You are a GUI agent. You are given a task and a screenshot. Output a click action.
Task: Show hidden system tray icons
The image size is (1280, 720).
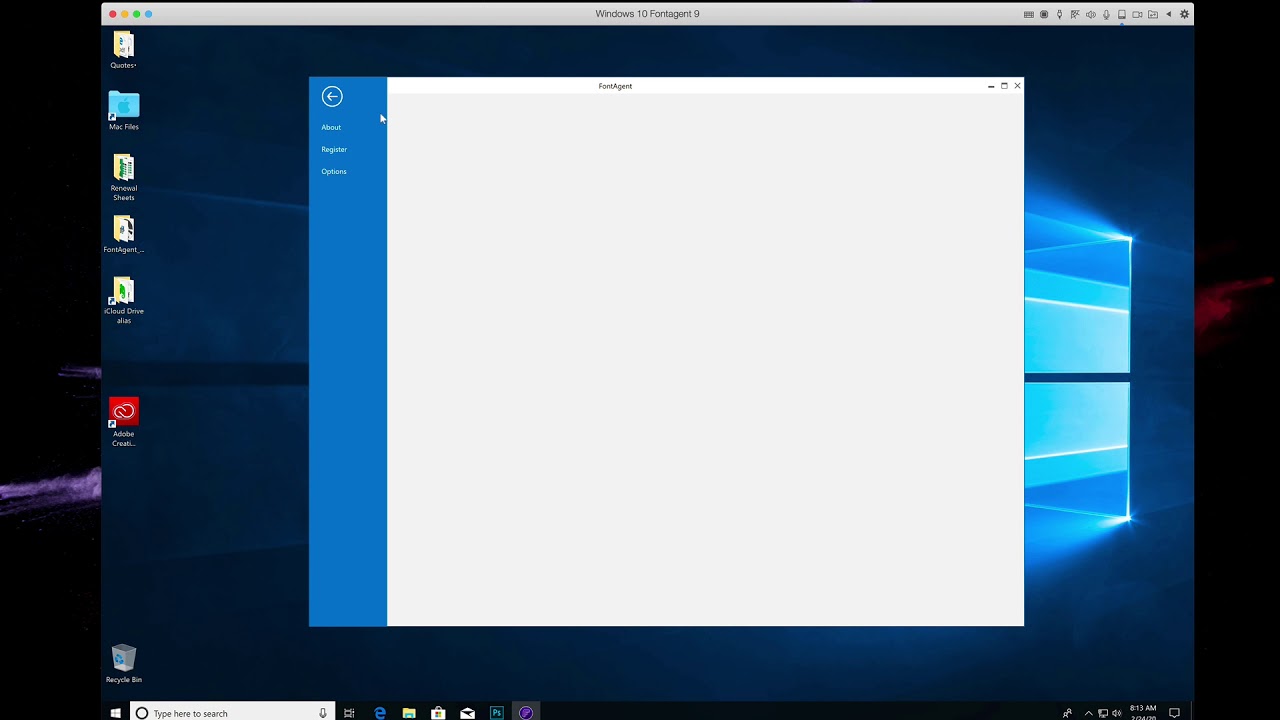1089,714
